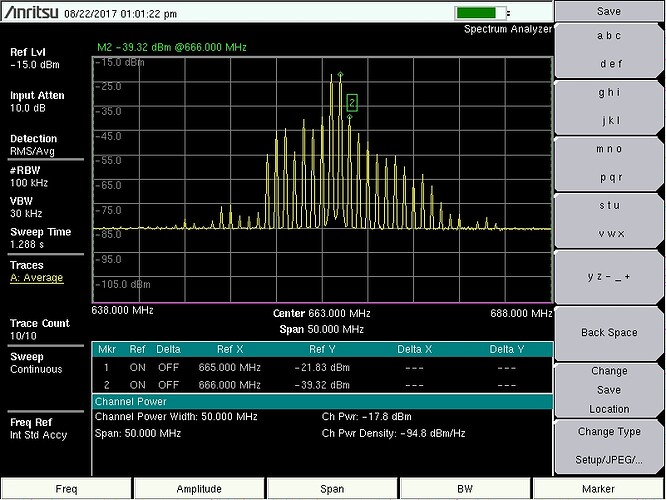Image resolution: width=666 pixels, height=500 pixels.
Task: Open Change Type Setup/JPEG option
Action: [608, 445]
